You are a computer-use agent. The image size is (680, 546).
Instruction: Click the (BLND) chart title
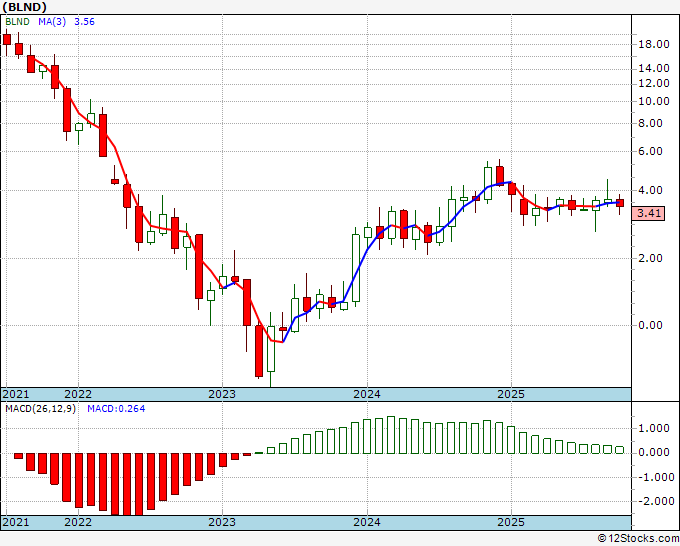24,7
